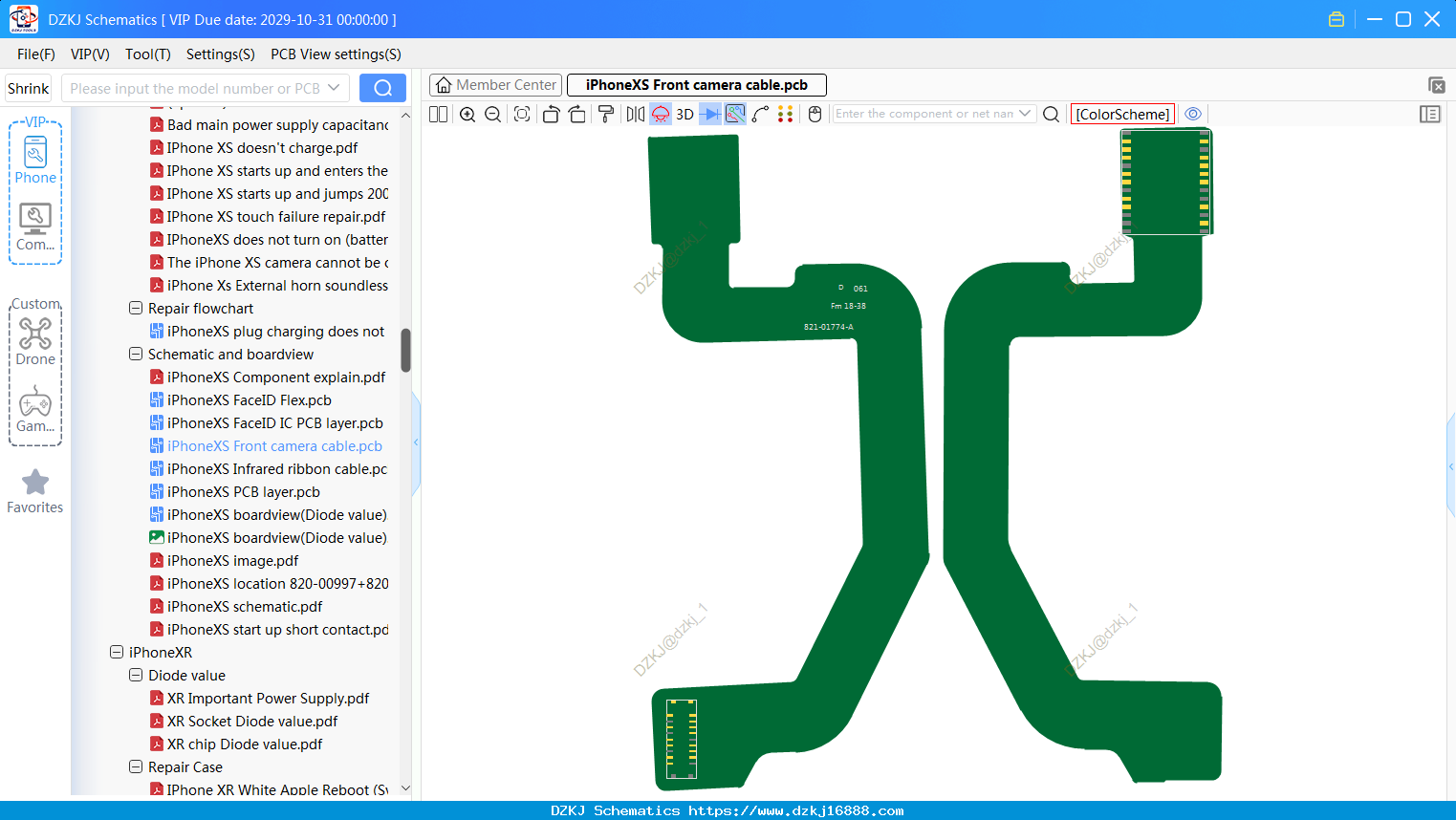Open iPhoneXS schematic.pdf
Screen dimensions: 1456x820
[244, 607]
